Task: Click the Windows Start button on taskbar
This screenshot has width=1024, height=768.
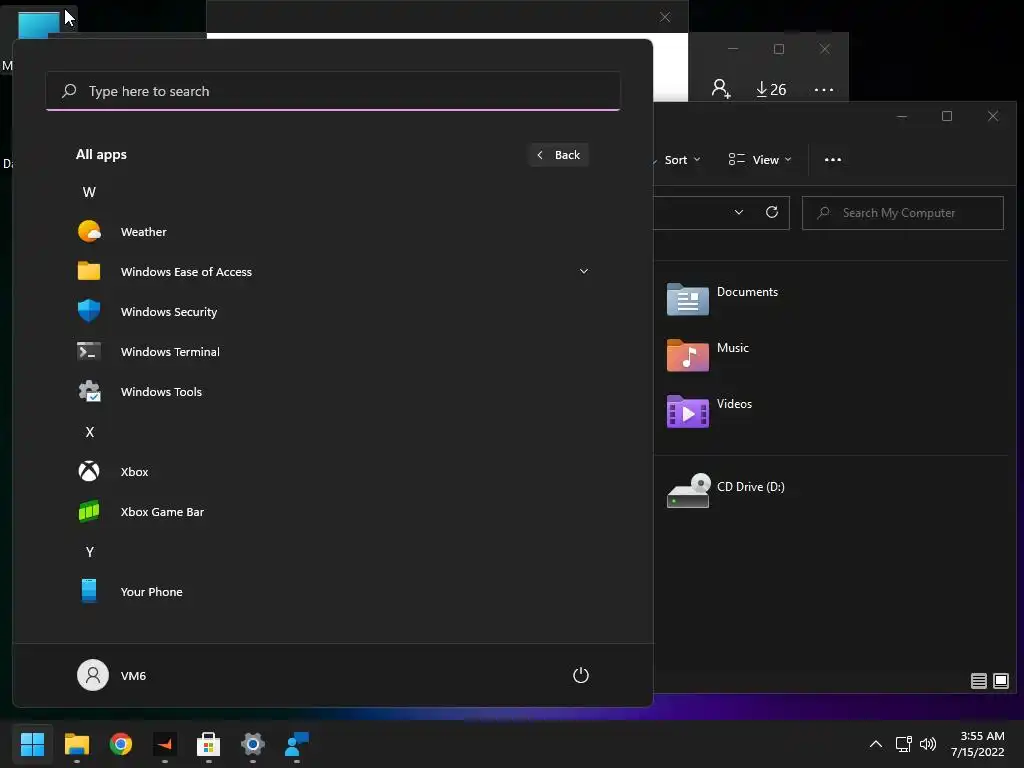Action: tap(32, 744)
